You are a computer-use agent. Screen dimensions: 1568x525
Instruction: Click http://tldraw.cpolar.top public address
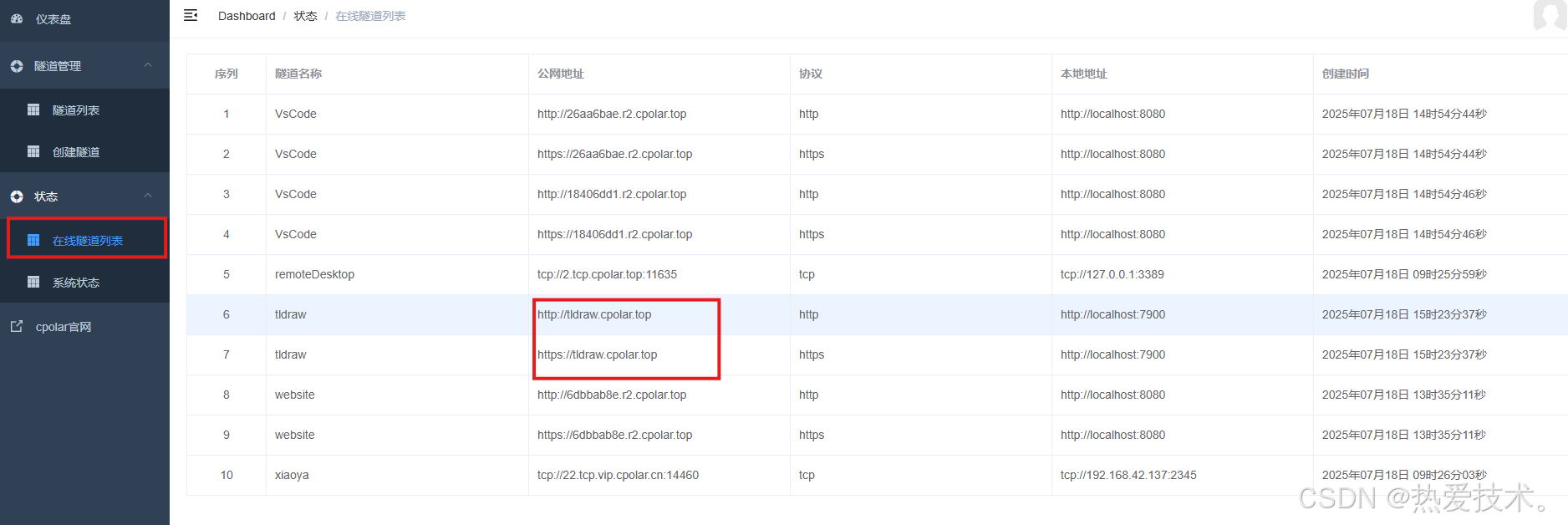[594, 314]
